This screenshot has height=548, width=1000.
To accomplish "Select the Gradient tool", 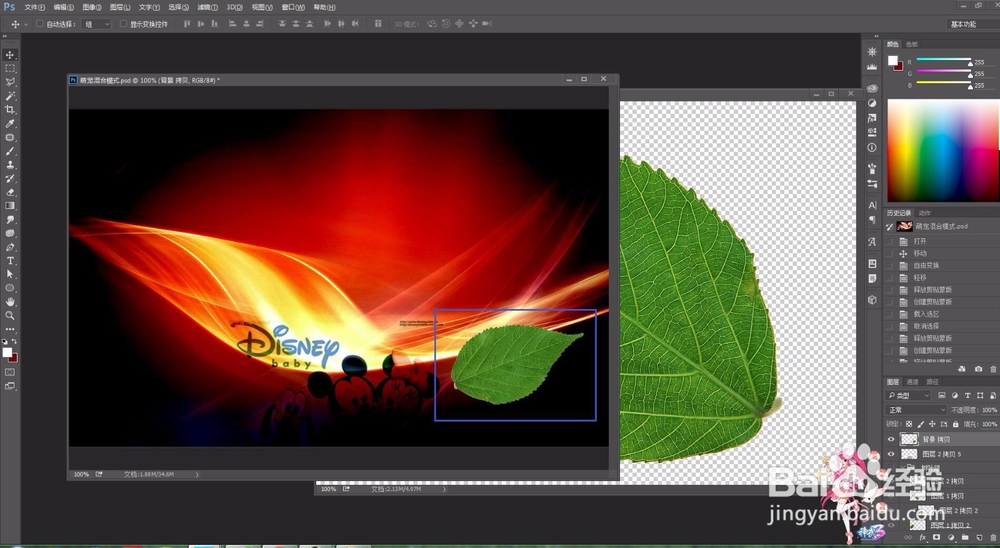I will (x=10, y=205).
